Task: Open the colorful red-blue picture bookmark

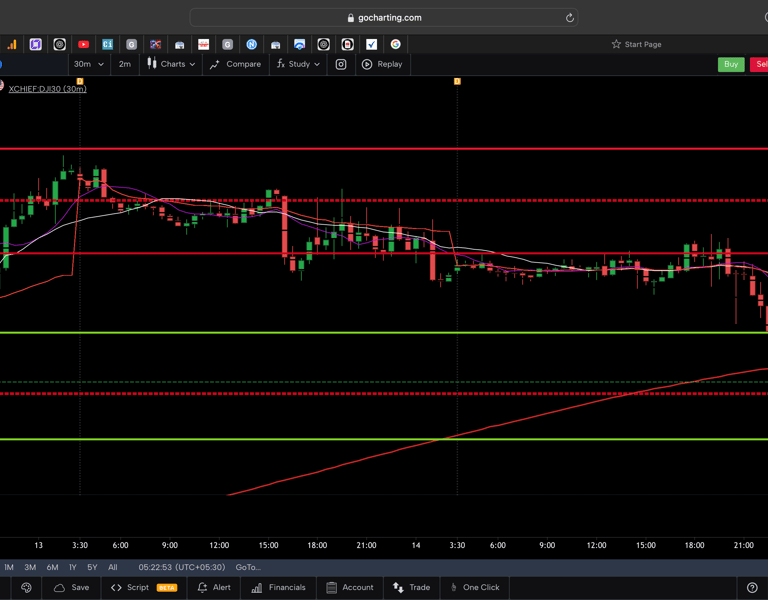Action: [x=155, y=45]
